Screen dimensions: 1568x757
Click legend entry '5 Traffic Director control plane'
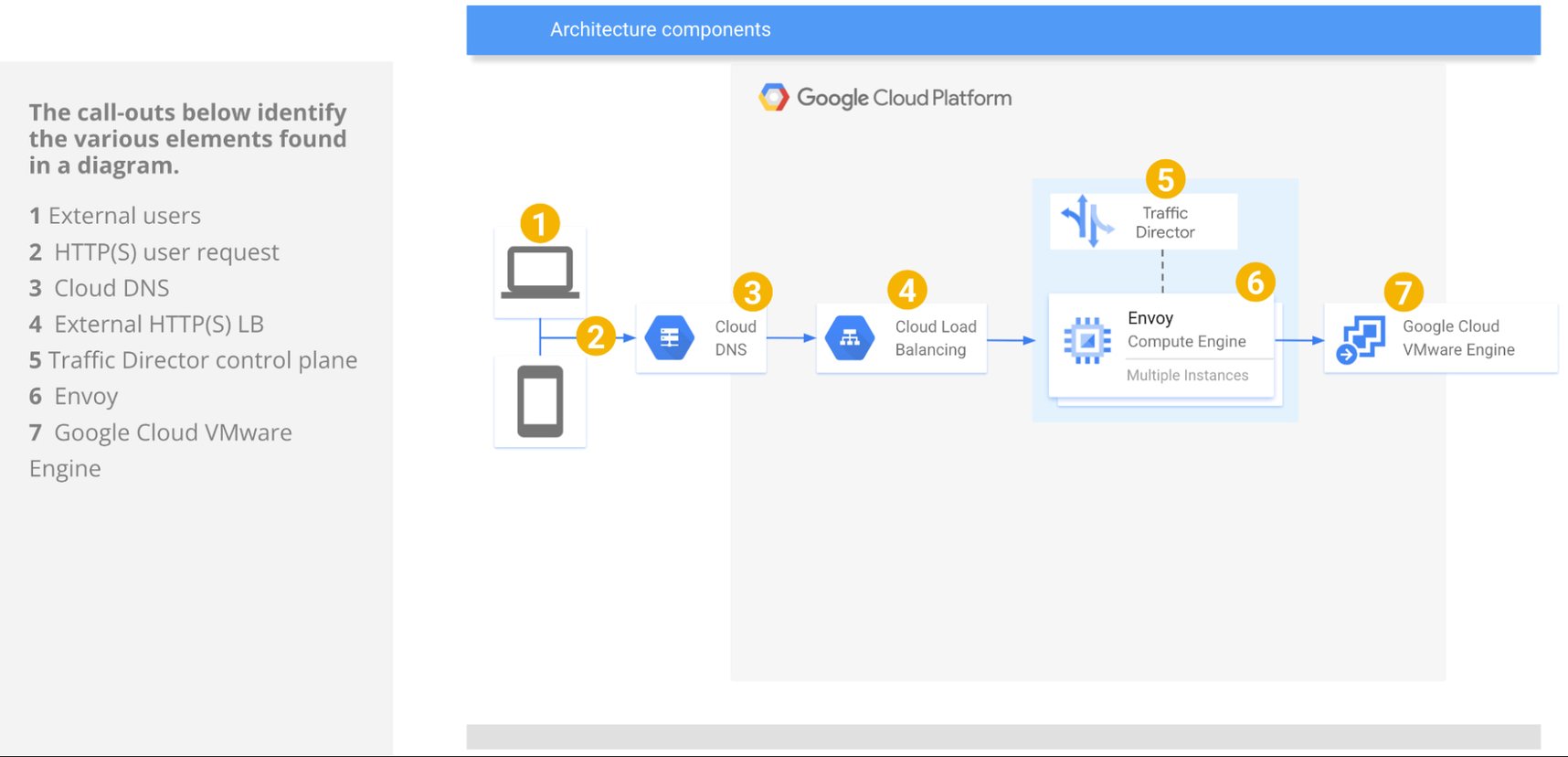(x=193, y=360)
